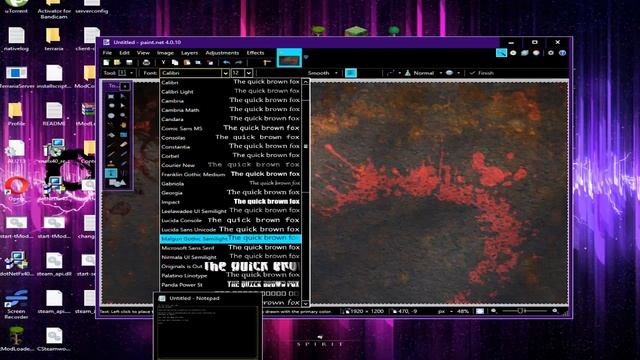Screen dimensions: 640x360
Task: Toggle left text alignment button
Action: [x=351, y=73]
